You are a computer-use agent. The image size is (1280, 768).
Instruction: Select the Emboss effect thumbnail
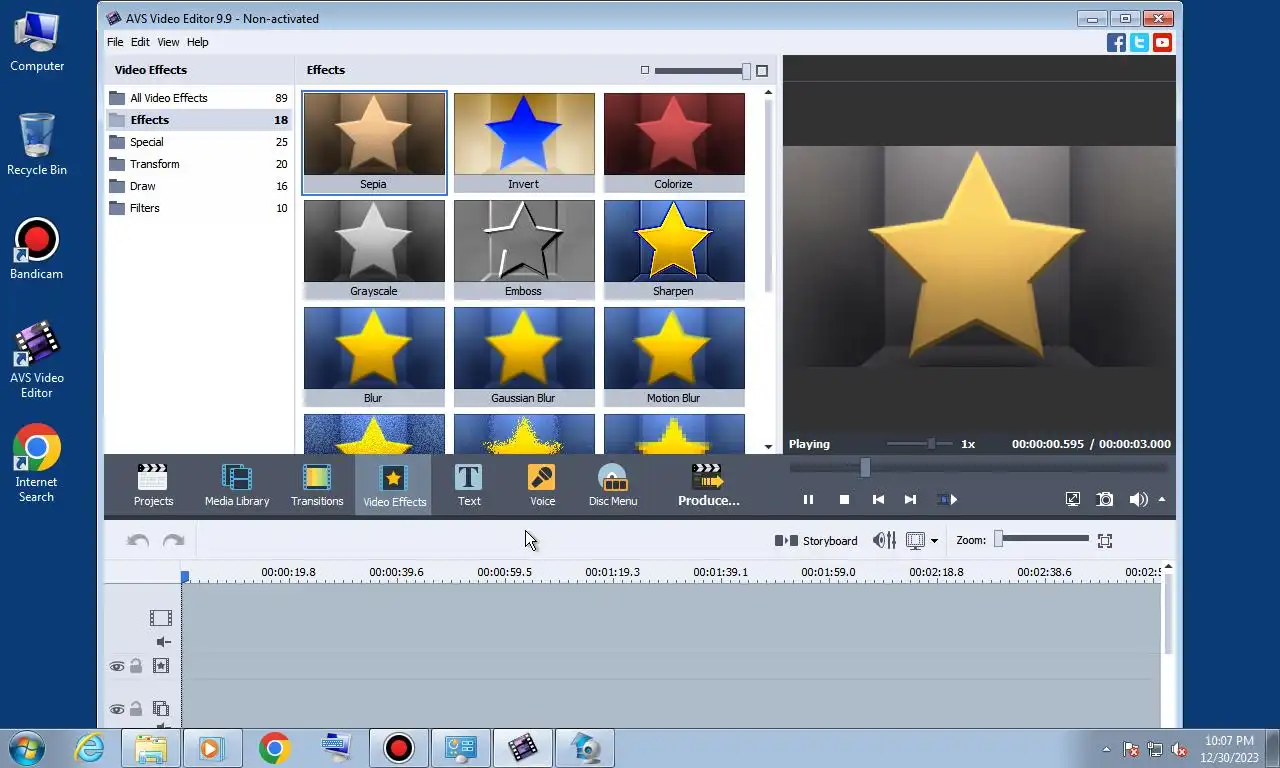click(x=524, y=249)
